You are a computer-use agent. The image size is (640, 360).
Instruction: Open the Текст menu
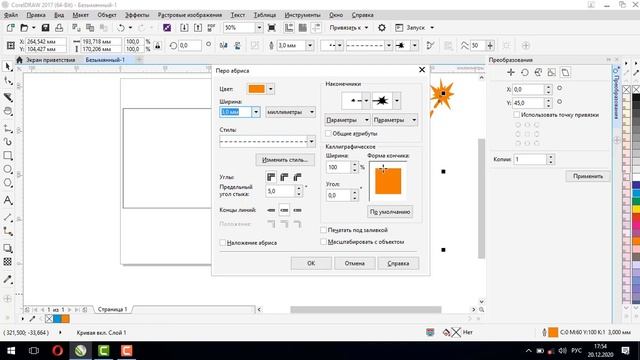click(x=238, y=15)
